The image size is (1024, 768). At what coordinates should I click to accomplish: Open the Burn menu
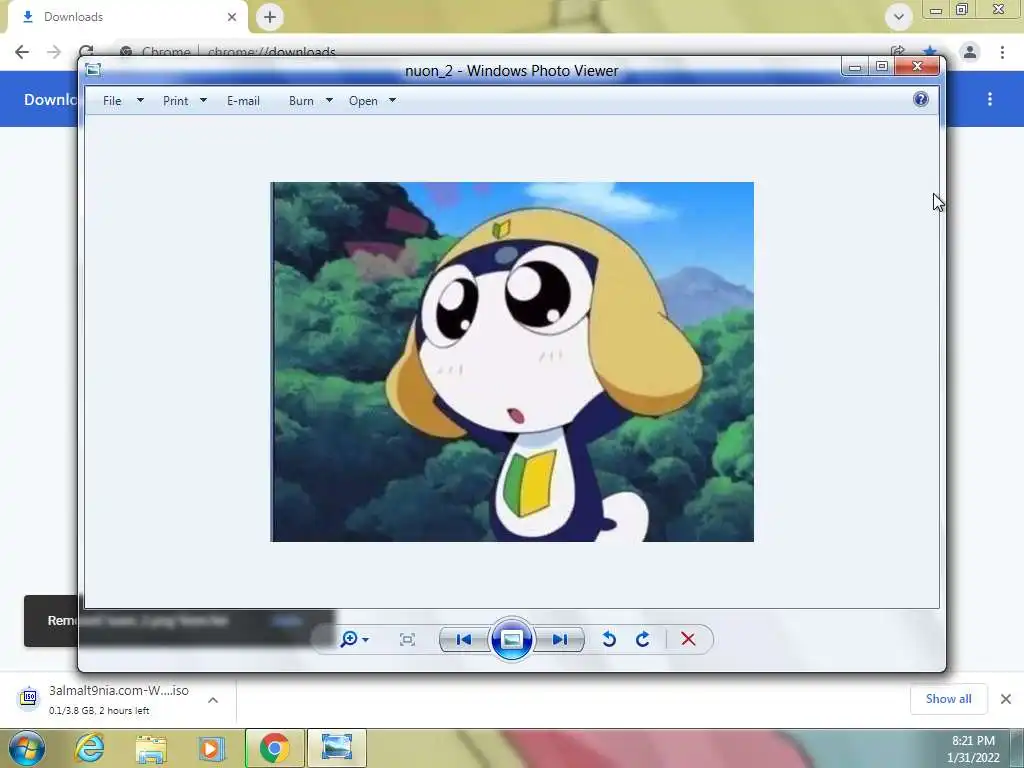coord(301,101)
